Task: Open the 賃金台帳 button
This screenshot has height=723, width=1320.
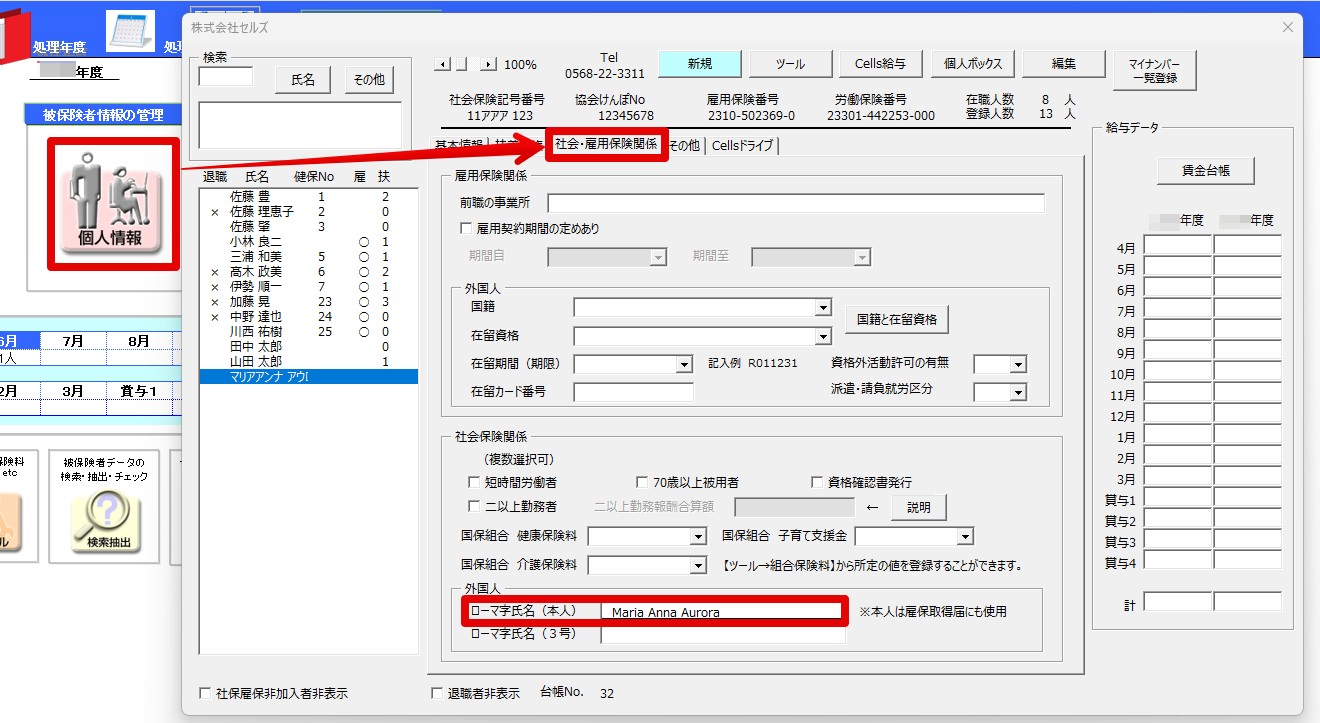Action: [1205, 171]
